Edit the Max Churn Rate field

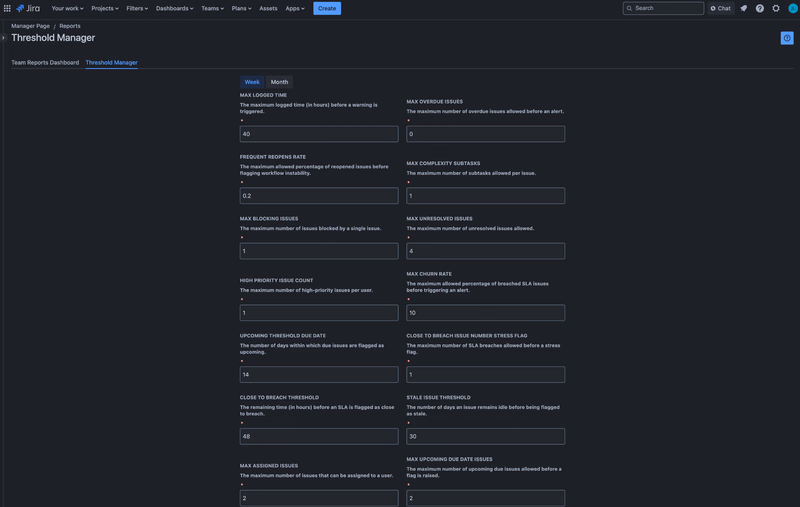(x=486, y=313)
